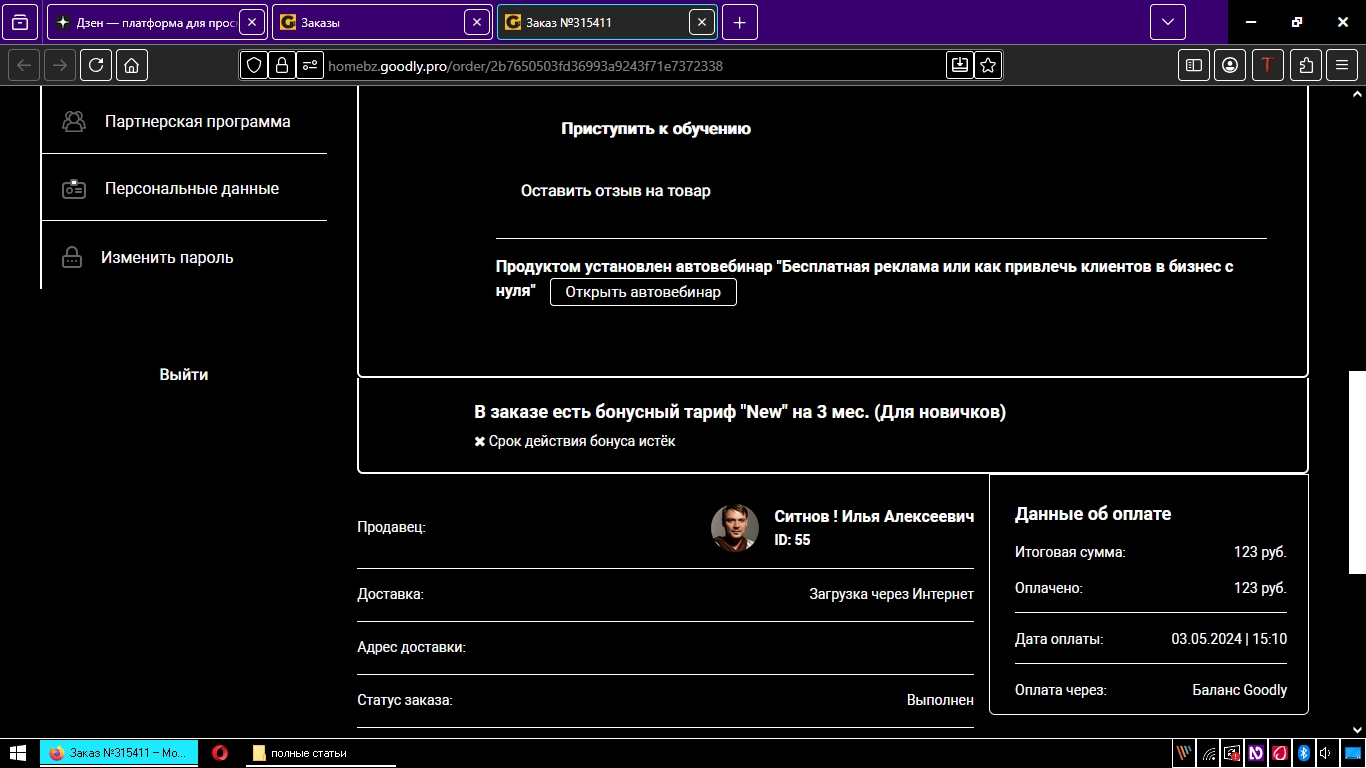Click the padlock site security icon

pos(282,65)
